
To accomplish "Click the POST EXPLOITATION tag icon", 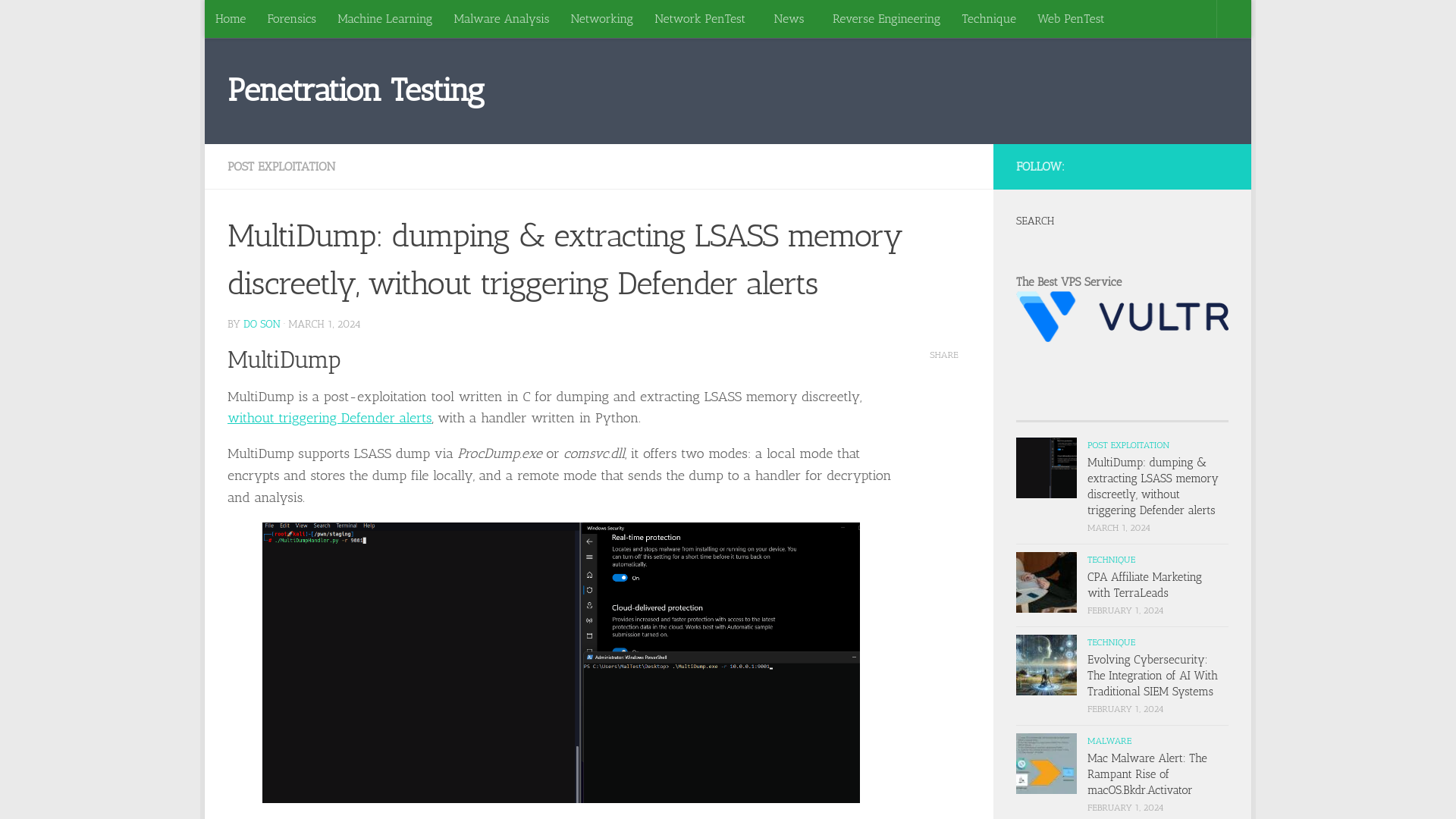I will point(1128,445).
